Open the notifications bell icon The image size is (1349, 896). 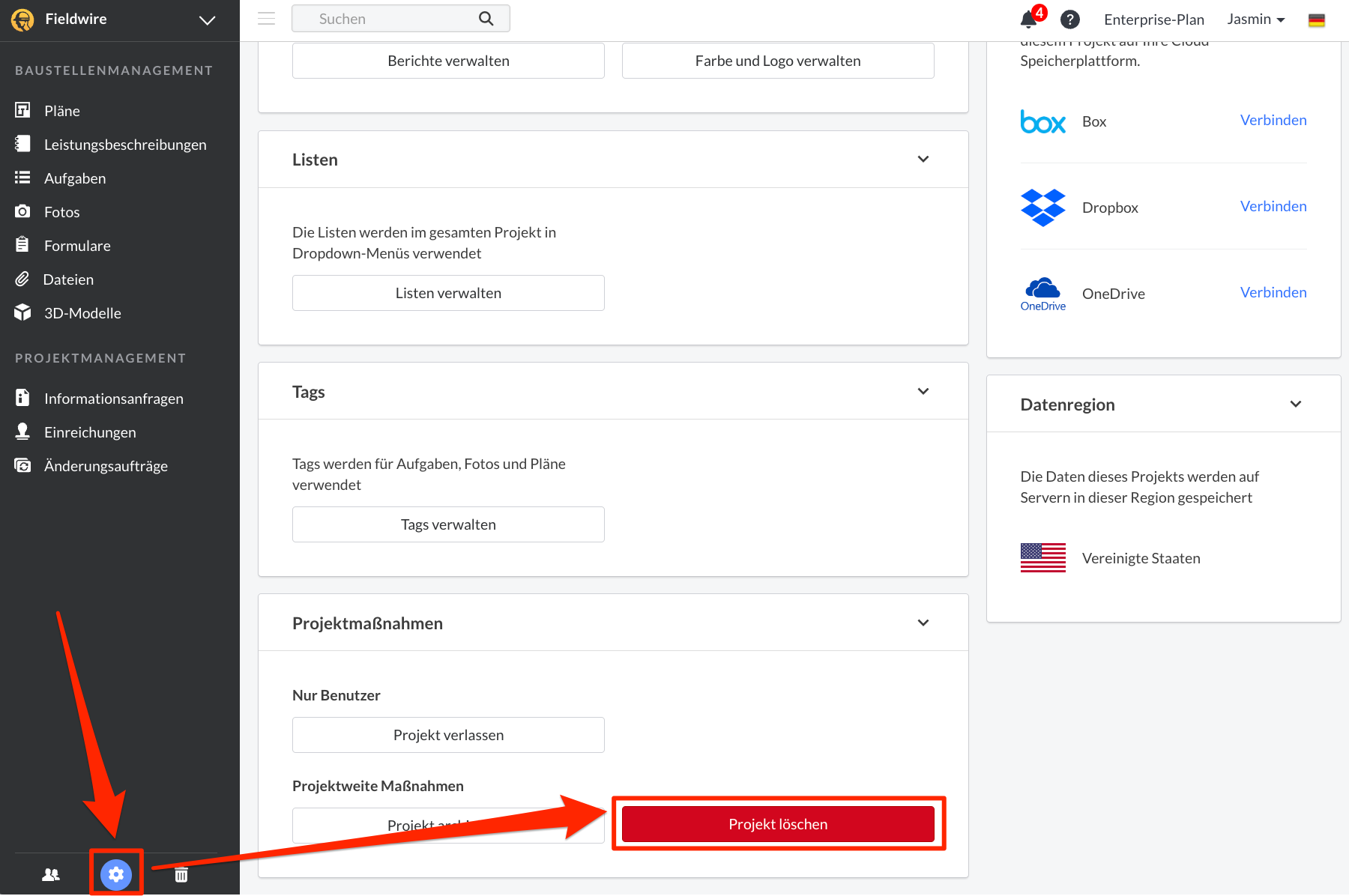[1029, 19]
